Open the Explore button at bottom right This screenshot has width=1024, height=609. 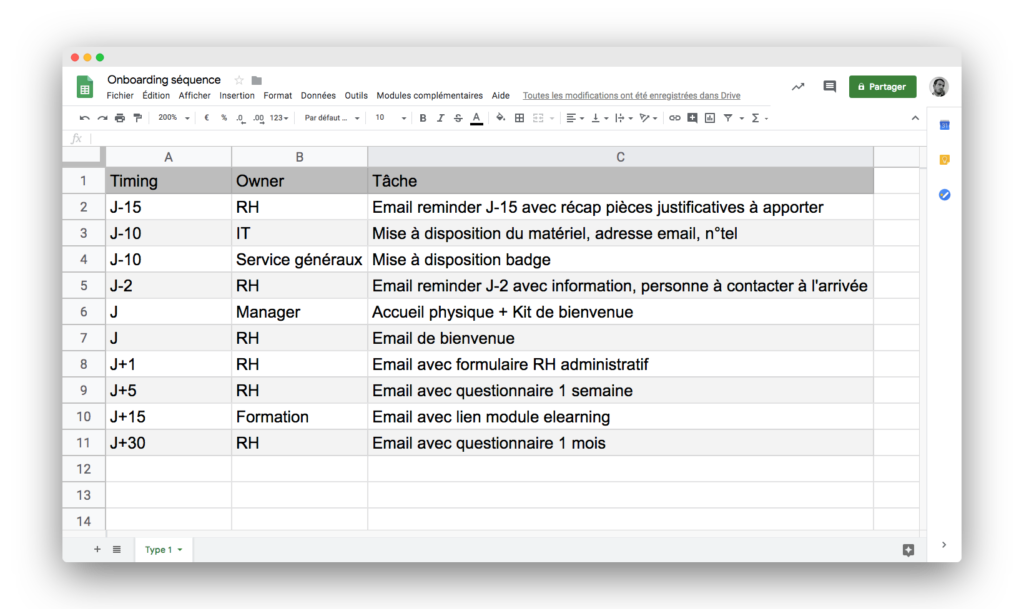point(908,550)
